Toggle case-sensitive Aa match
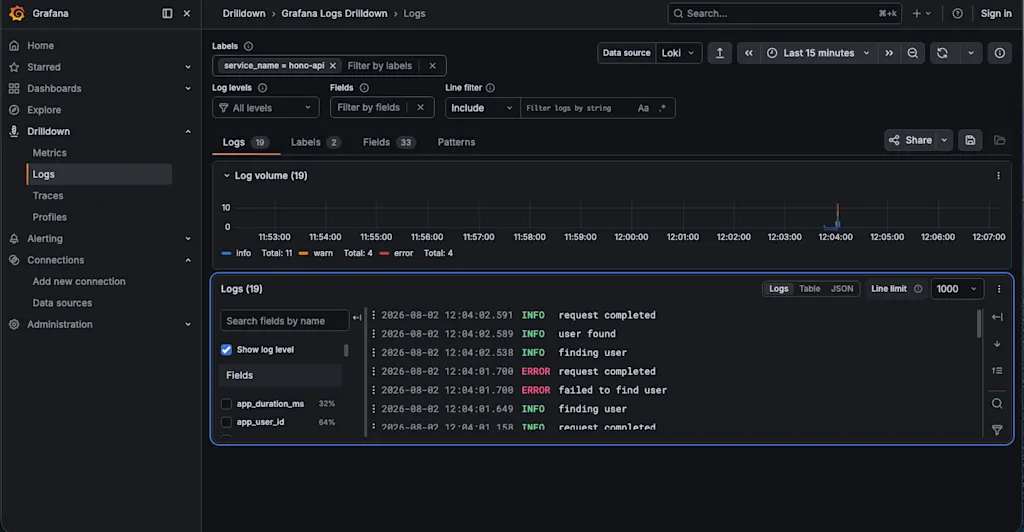Image resolution: width=1024 pixels, height=532 pixels. (643, 108)
